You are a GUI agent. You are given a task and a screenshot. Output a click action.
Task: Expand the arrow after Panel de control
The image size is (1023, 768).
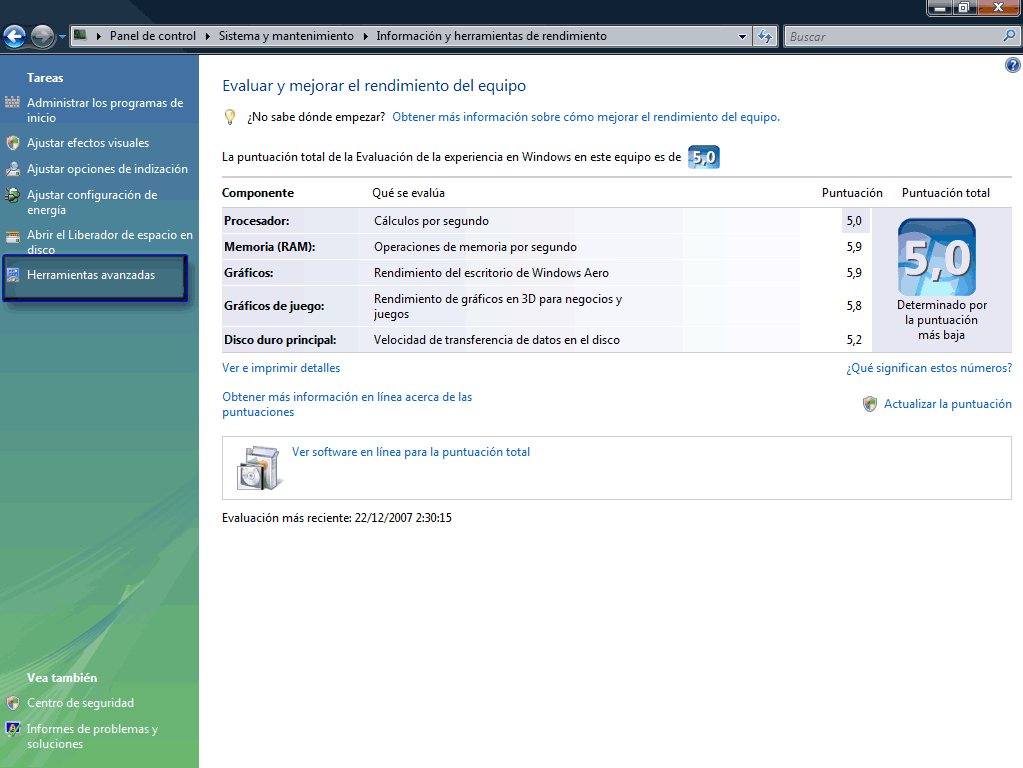pos(208,36)
